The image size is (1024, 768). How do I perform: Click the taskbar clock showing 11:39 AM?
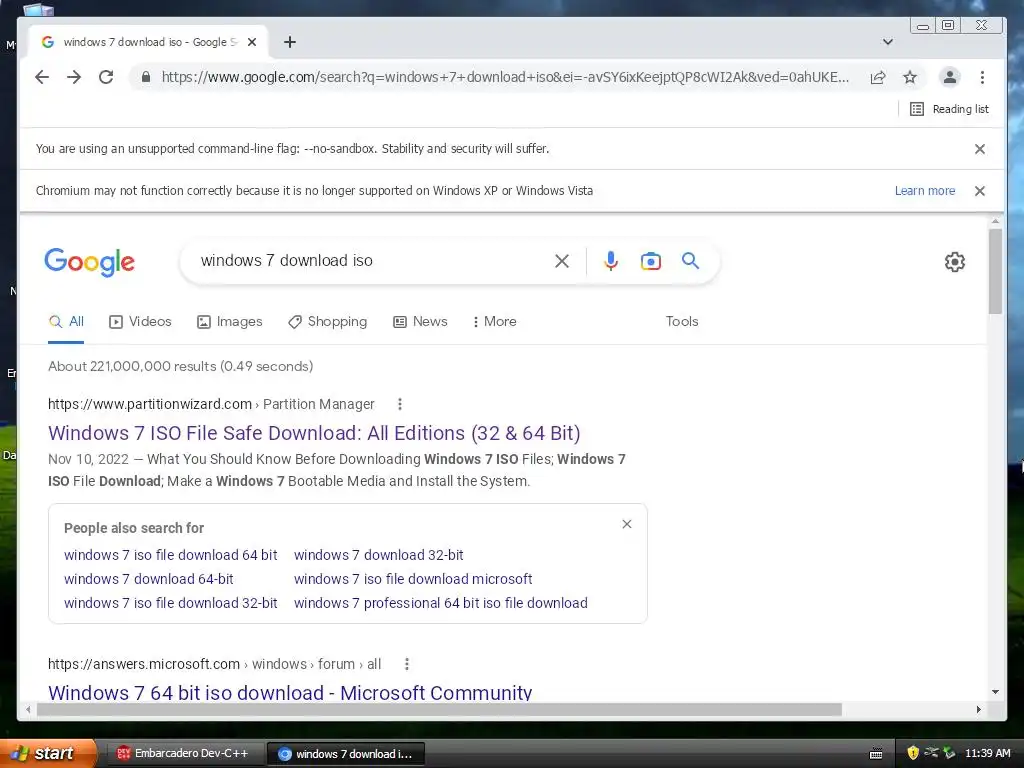click(x=987, y=753)
